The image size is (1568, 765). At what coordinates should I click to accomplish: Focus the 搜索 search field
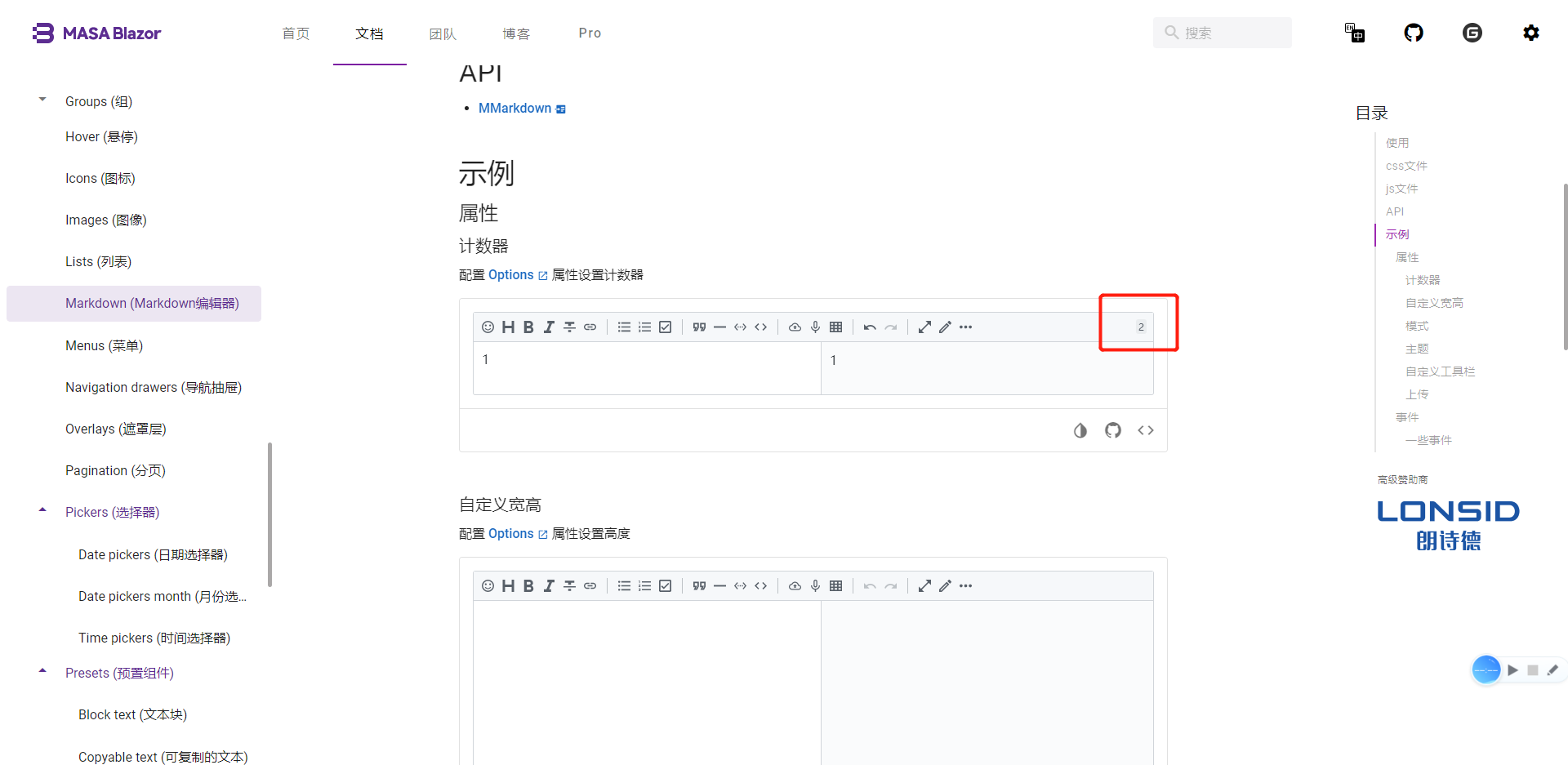click(x=1223, y=33)
